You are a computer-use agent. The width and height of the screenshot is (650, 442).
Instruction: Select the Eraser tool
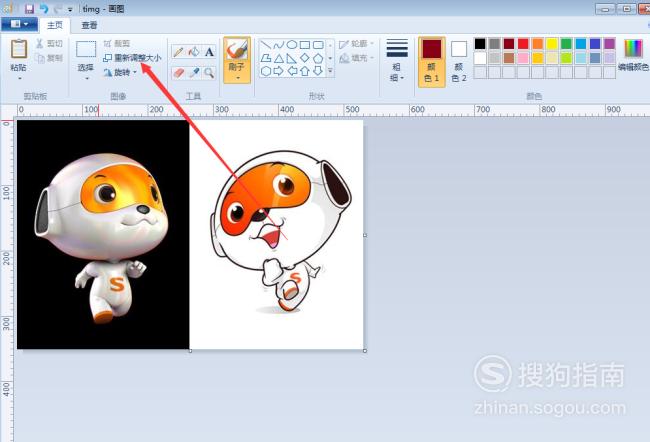pos(179,73)
